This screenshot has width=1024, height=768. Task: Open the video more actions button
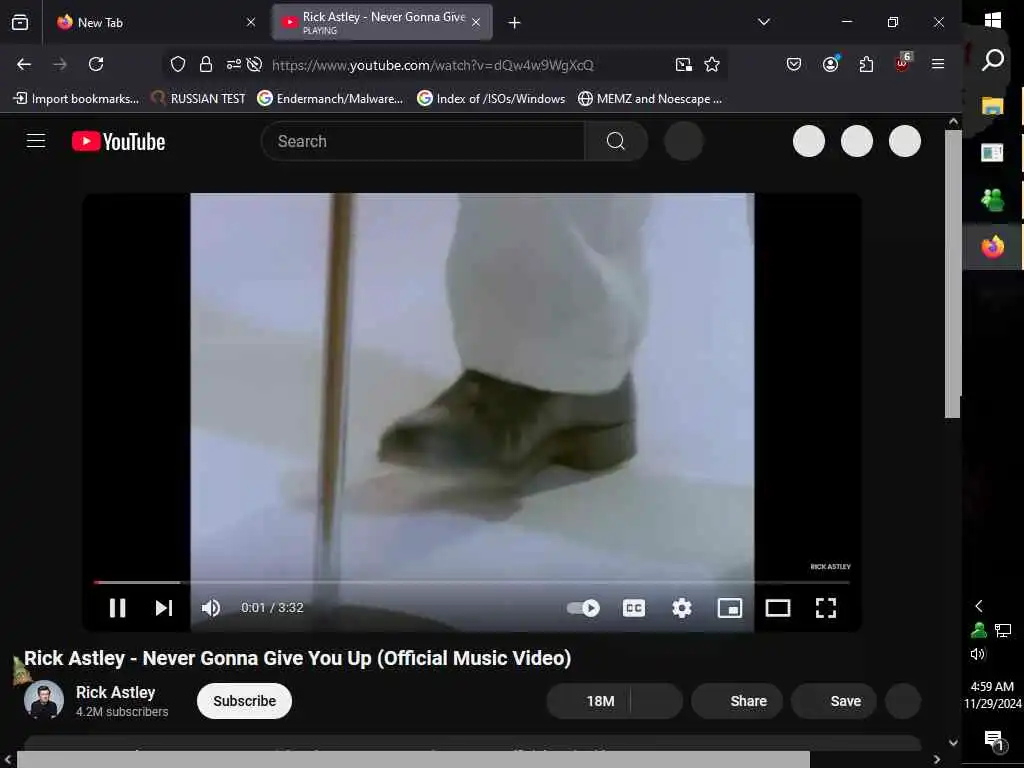903,701
